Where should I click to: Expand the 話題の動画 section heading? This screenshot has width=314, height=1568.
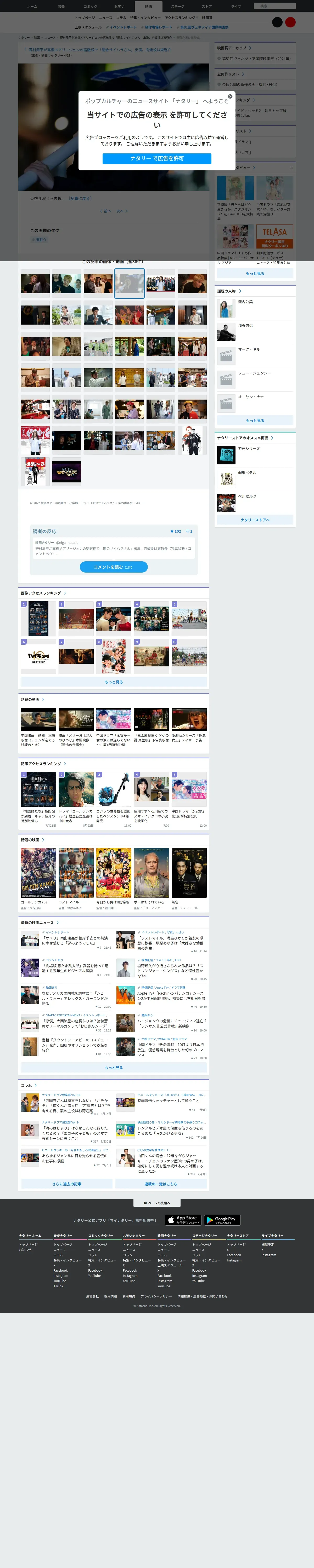[x=32, y=699]
